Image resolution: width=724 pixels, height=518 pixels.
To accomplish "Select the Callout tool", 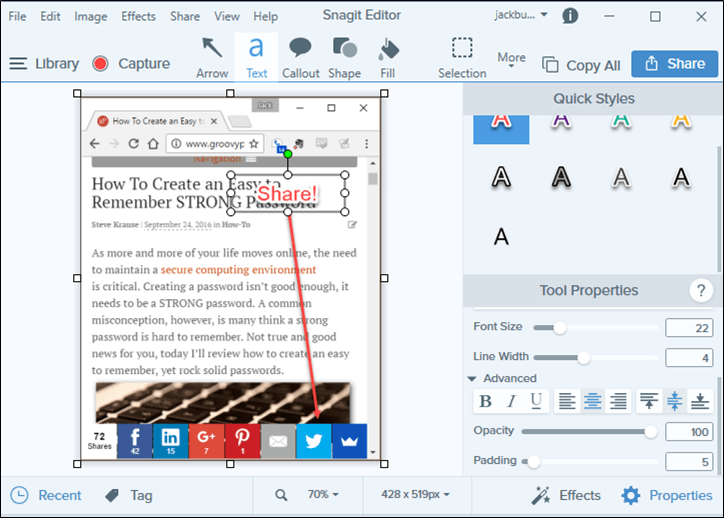I will 301,58.
